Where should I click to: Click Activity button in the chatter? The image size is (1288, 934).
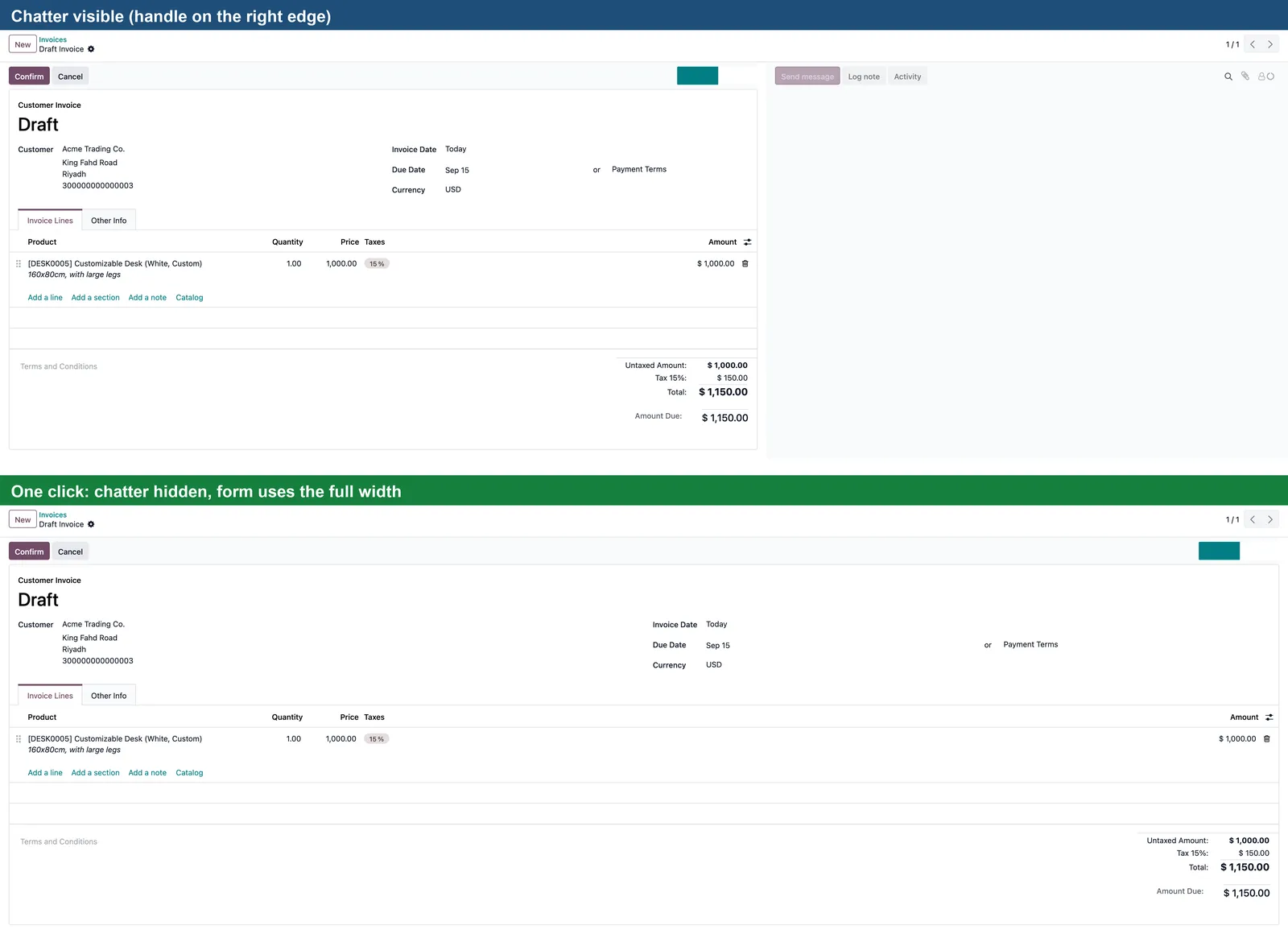pos(907,76)
